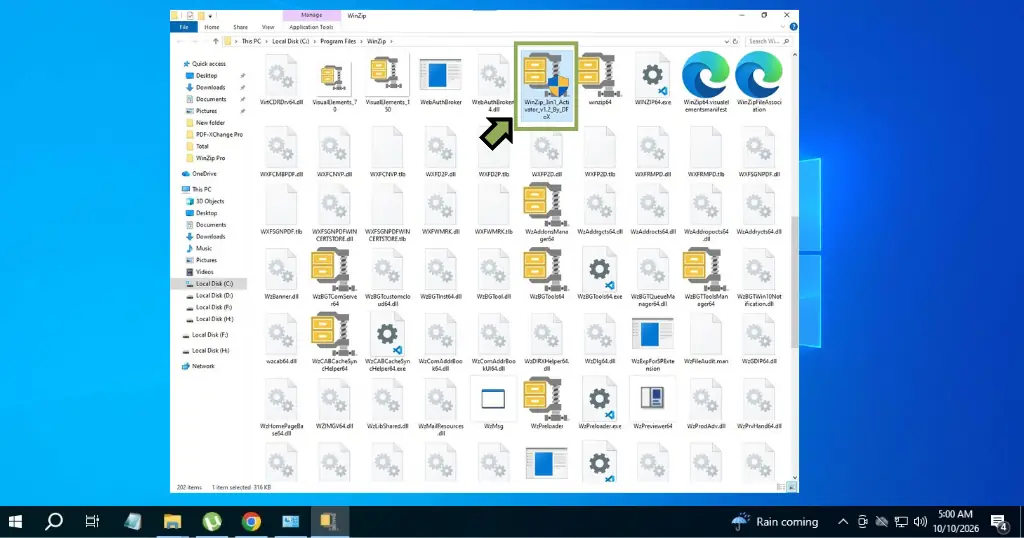Open the View ribbon tab

click(x=268, y=27)
